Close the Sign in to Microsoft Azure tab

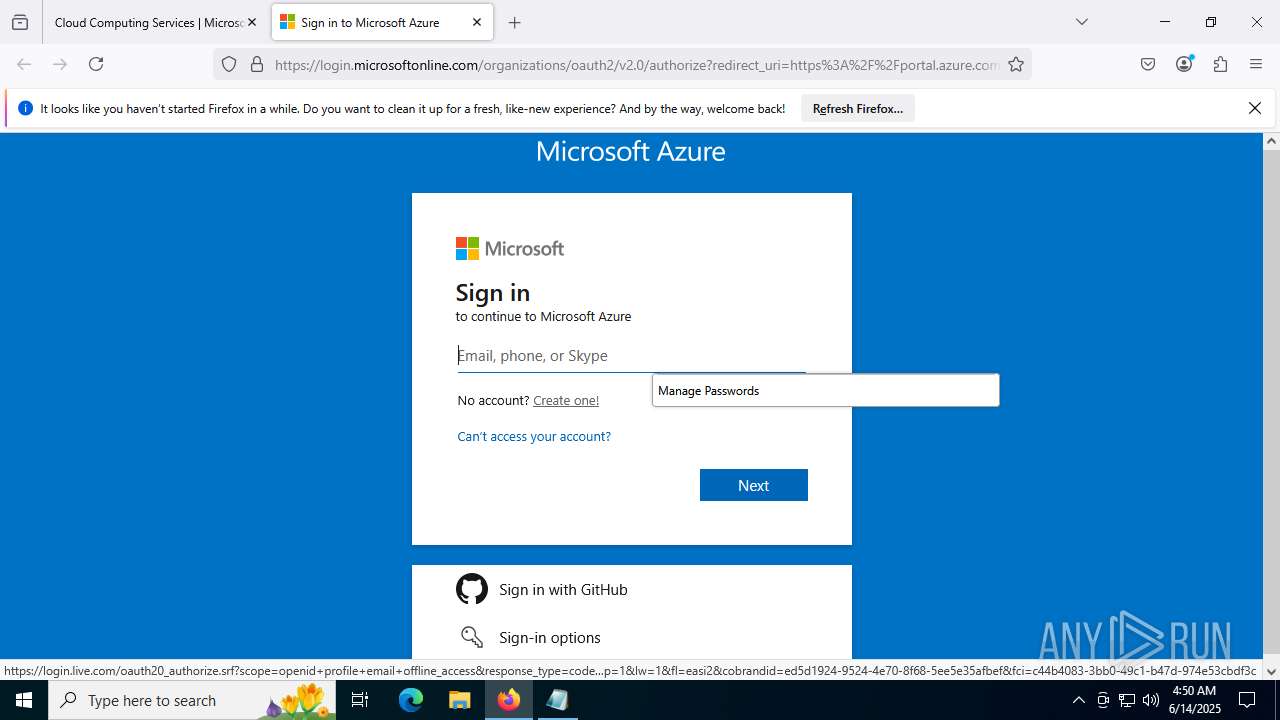pyautogui.click(x=477, y=22)
